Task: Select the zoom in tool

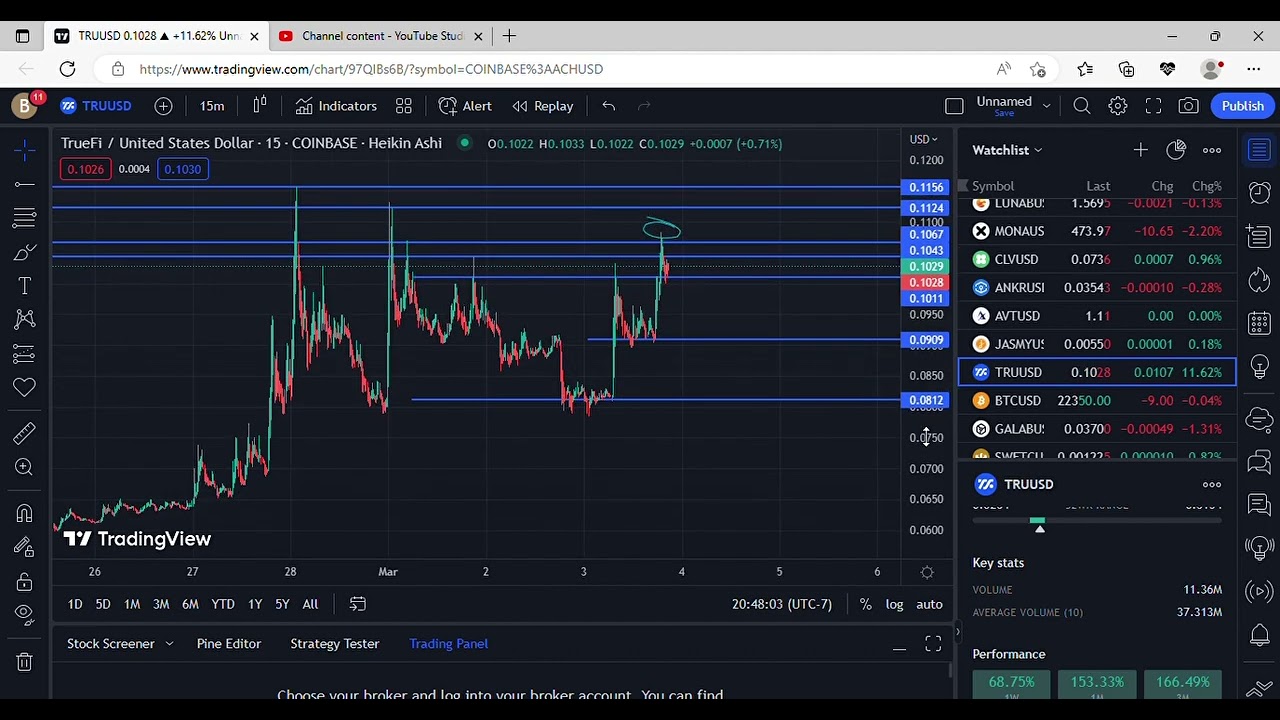Action: 25,467
